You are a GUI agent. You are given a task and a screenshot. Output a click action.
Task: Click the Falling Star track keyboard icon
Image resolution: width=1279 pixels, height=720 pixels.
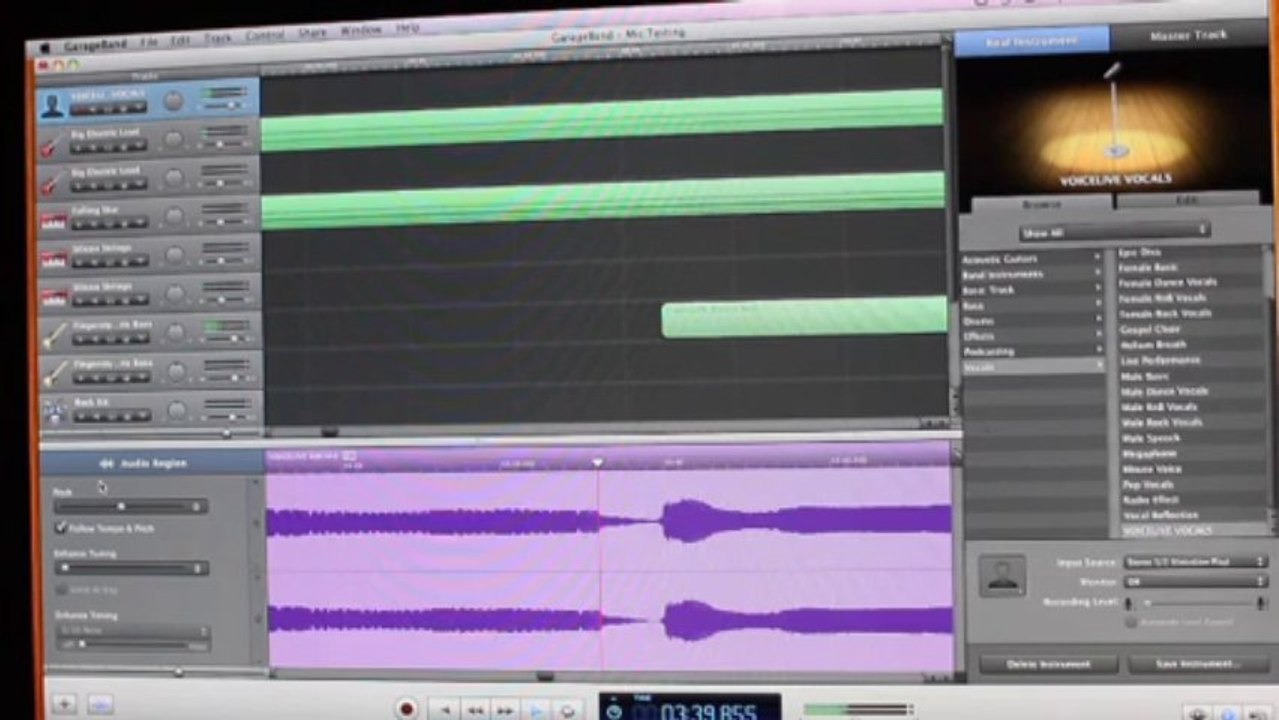click(x=52, y=219)
